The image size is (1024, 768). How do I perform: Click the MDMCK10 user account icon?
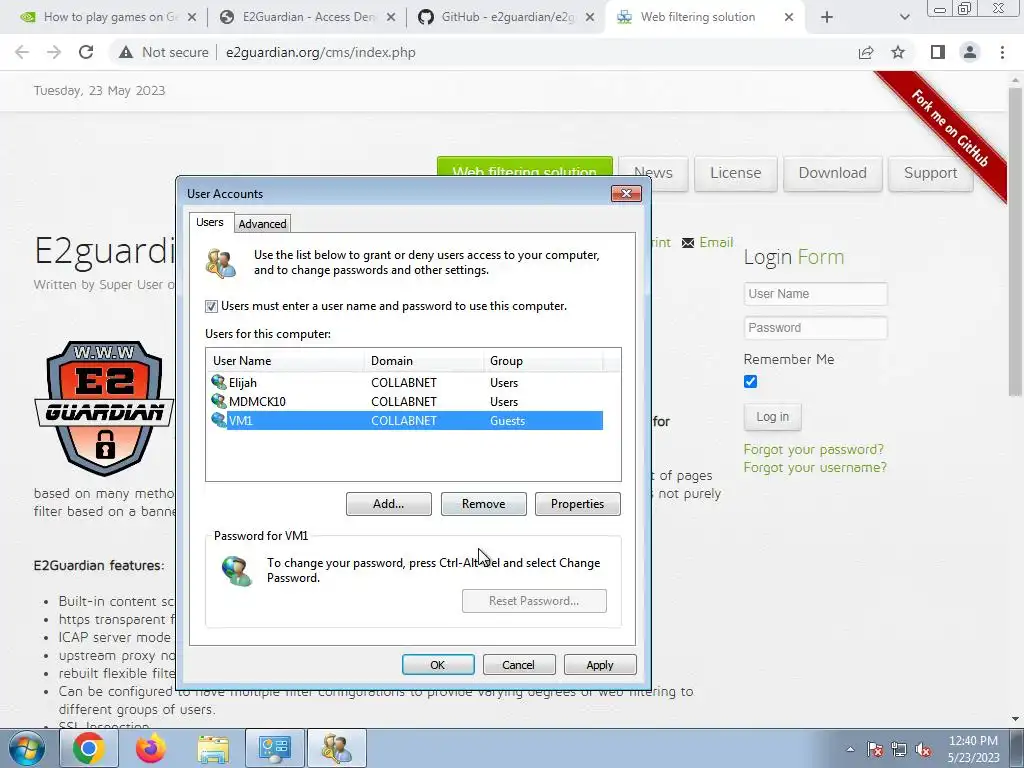point(219,401)
